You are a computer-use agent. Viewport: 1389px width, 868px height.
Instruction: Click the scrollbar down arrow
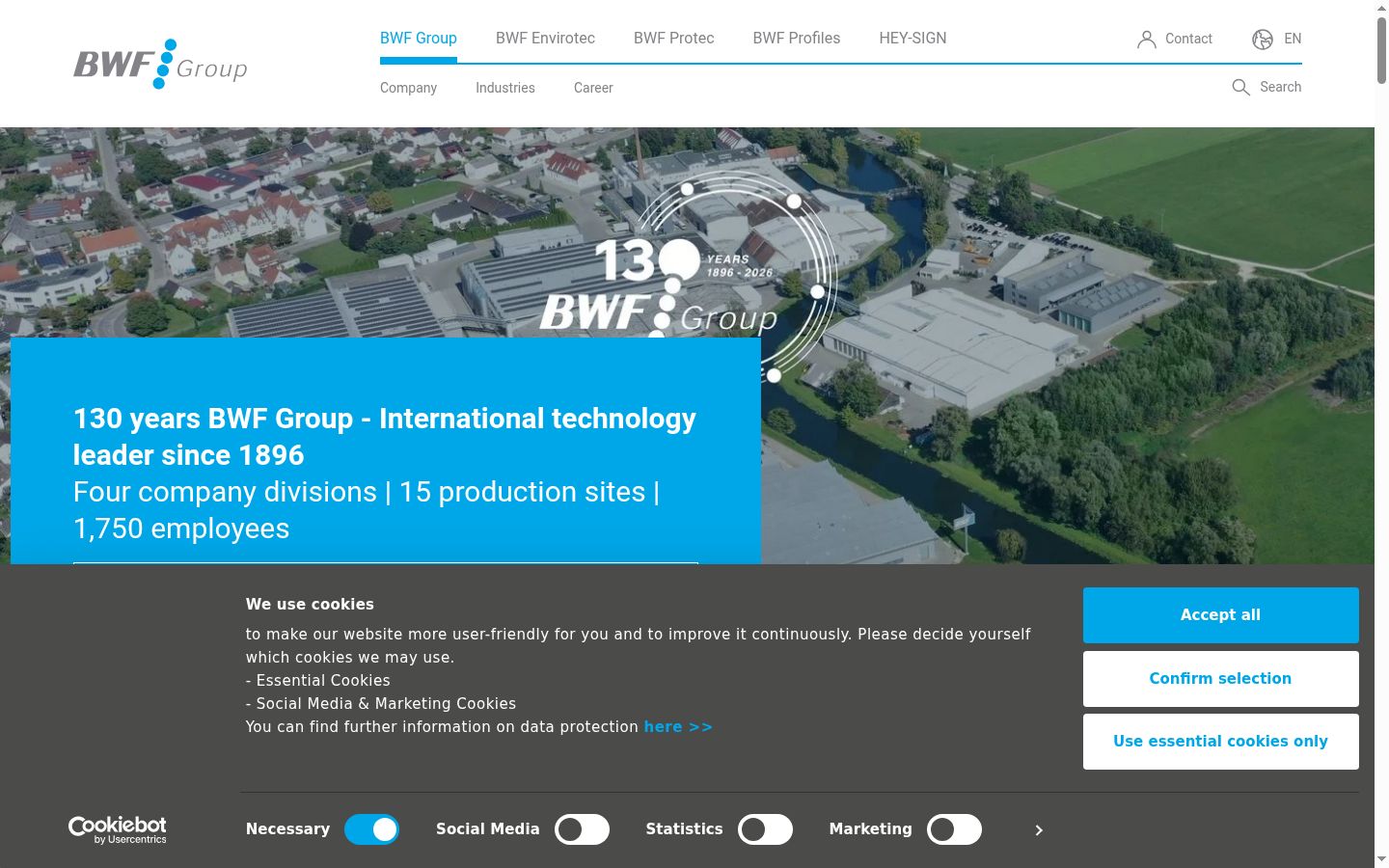(x=1381, y=859)
